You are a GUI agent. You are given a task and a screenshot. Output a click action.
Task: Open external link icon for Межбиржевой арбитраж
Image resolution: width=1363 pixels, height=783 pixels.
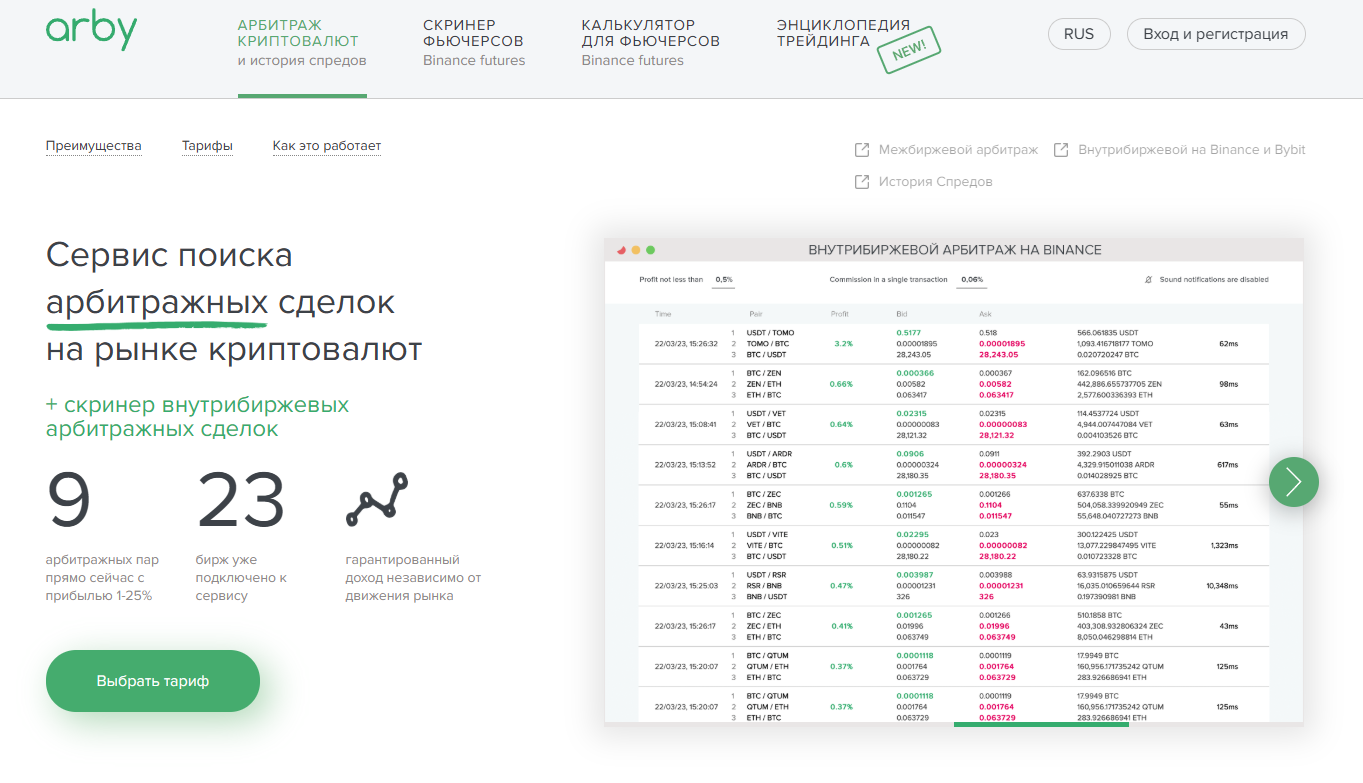pos(862,150)
